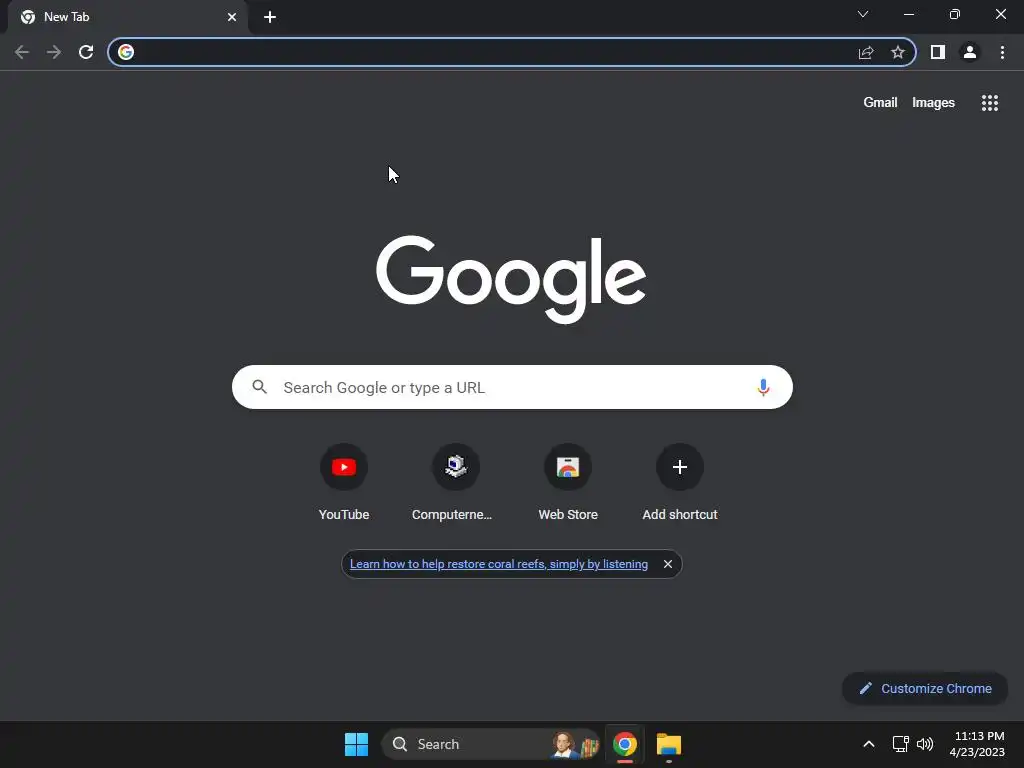Click the Add shortcut plus button
Image resolution: width=1024 pixels, height=768 pixels.
[680, 467]
